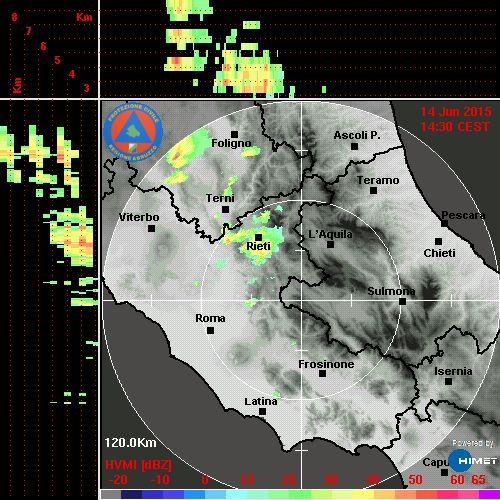Click the HIMET logo
The image size is (500, 500).
[x=473, y=461]
